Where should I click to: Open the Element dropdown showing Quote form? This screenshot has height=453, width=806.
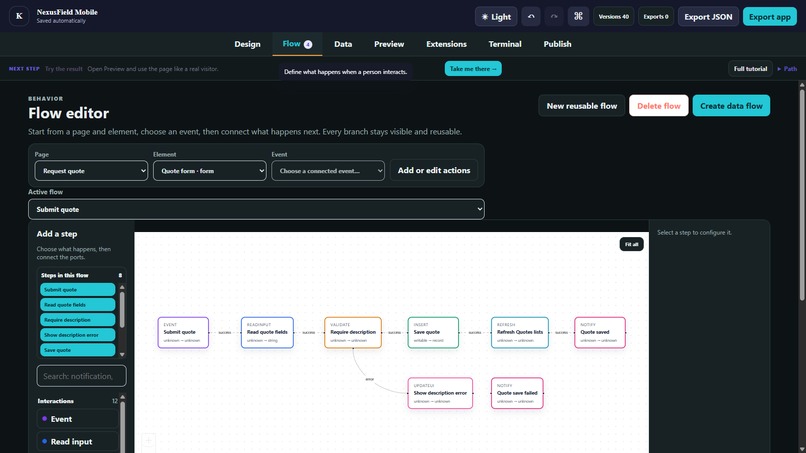[210, 171]
